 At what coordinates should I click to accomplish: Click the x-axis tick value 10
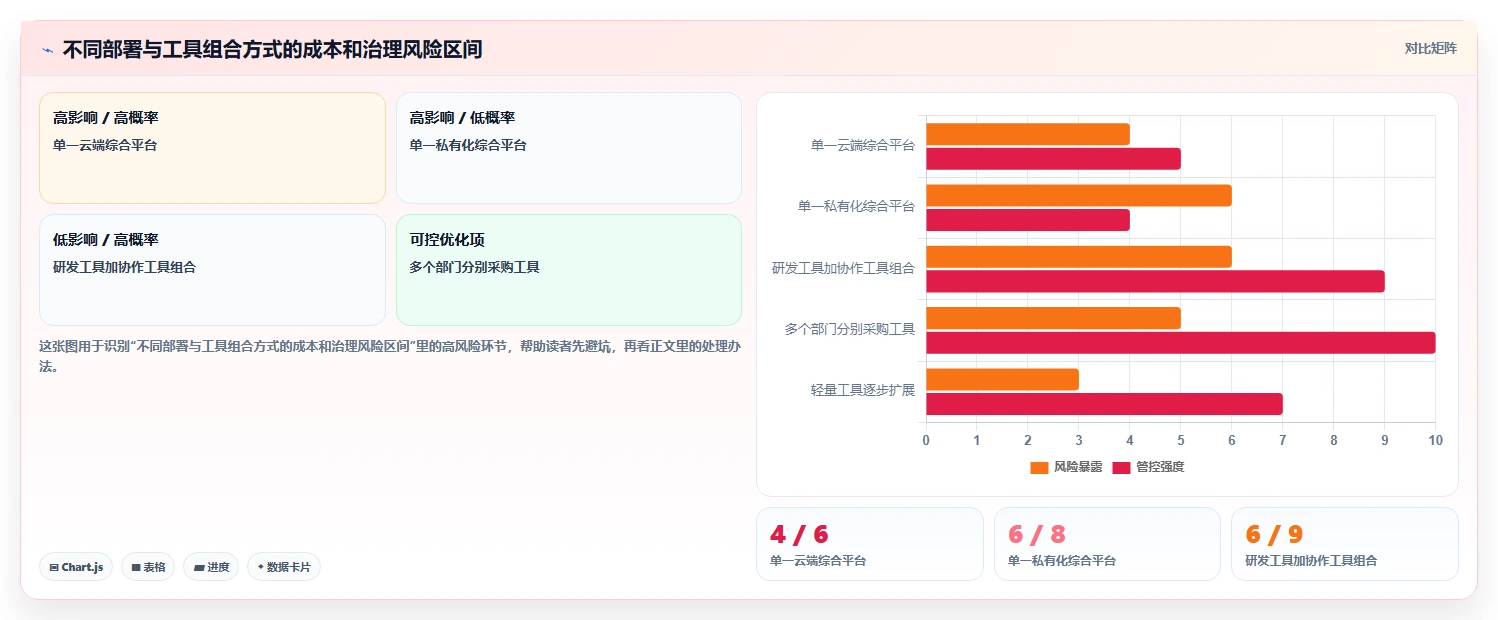pyautogui.click(x=1435, y=440)
